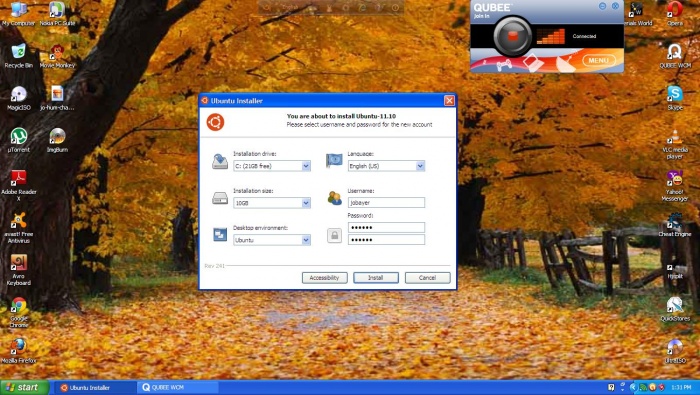Open Mozilla Firefox desktop icon
This screenshot has height=395, width=700.
[18, 351]
